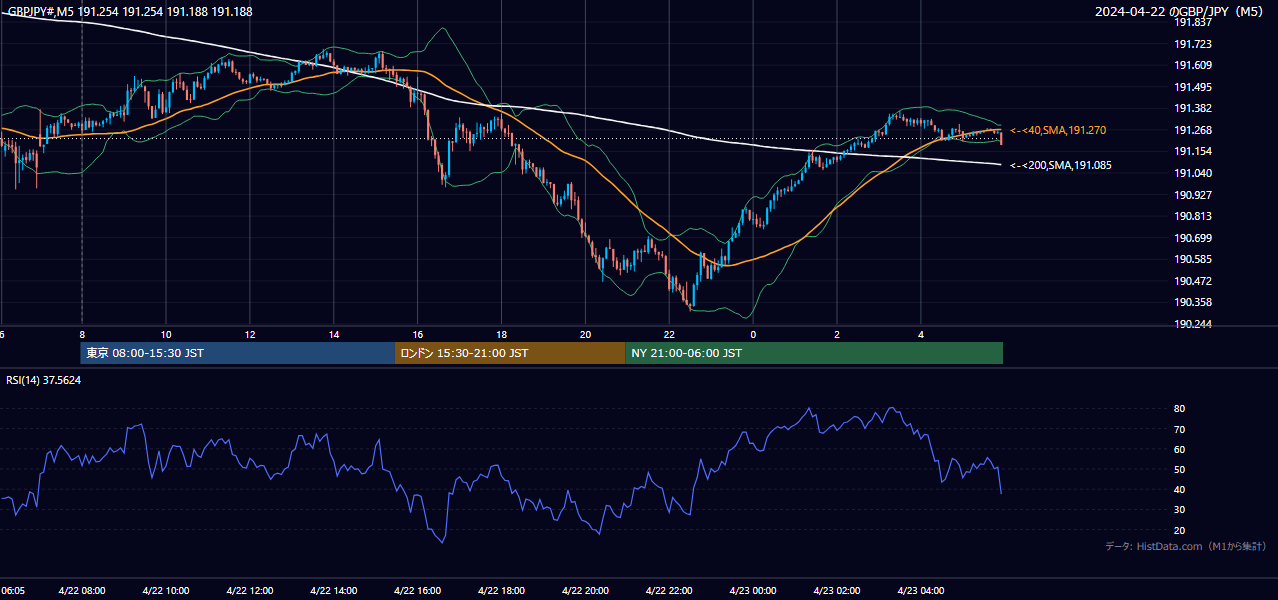Image resolution: width=1278 pixels, height=600 pixels.
Task: Click the 190.472 price axis value
Action: pyautogui.click(x=1192, y=281)
